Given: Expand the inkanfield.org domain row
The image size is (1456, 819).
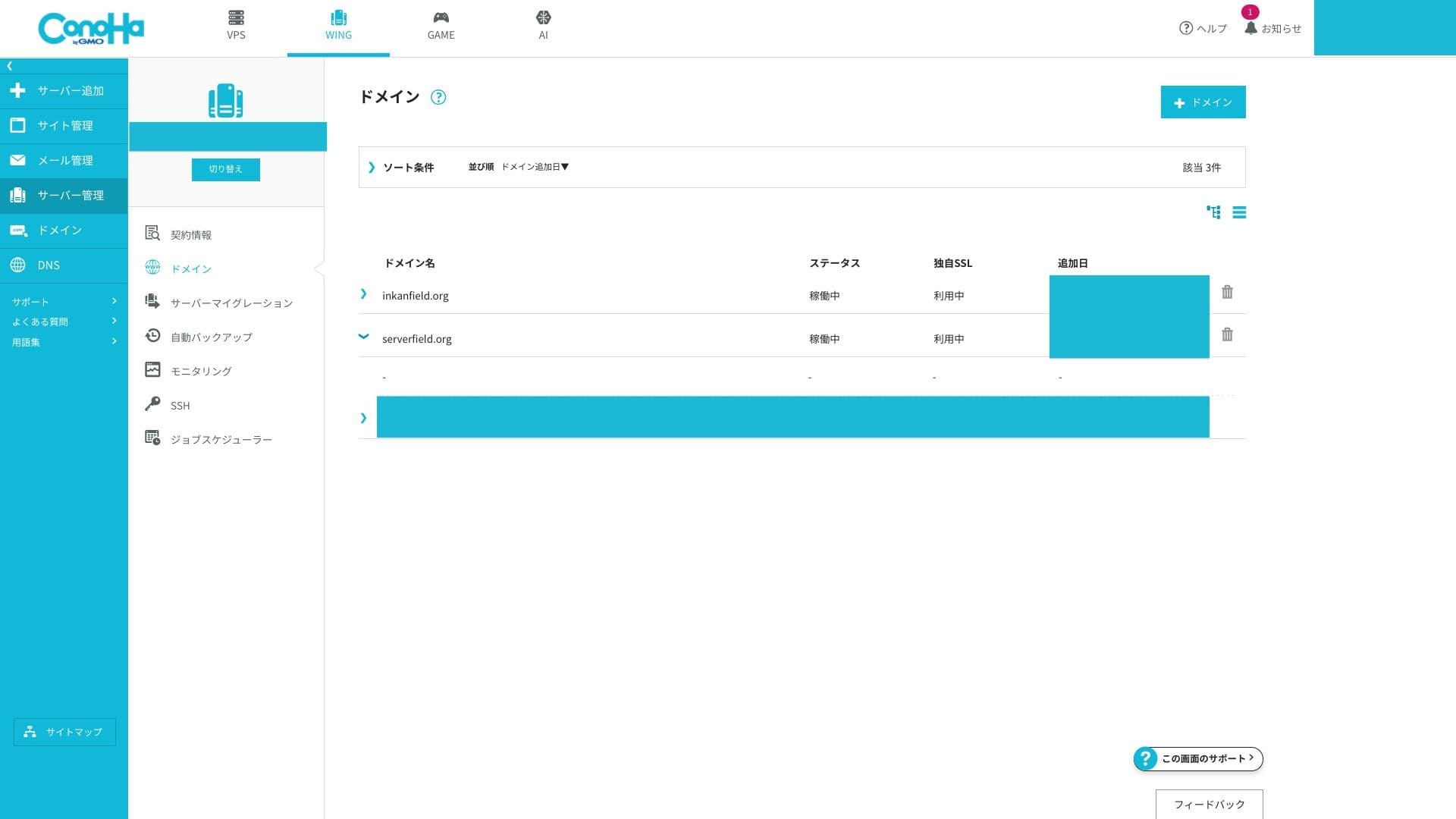Looking at the screenshot, I should coord(363,294).
